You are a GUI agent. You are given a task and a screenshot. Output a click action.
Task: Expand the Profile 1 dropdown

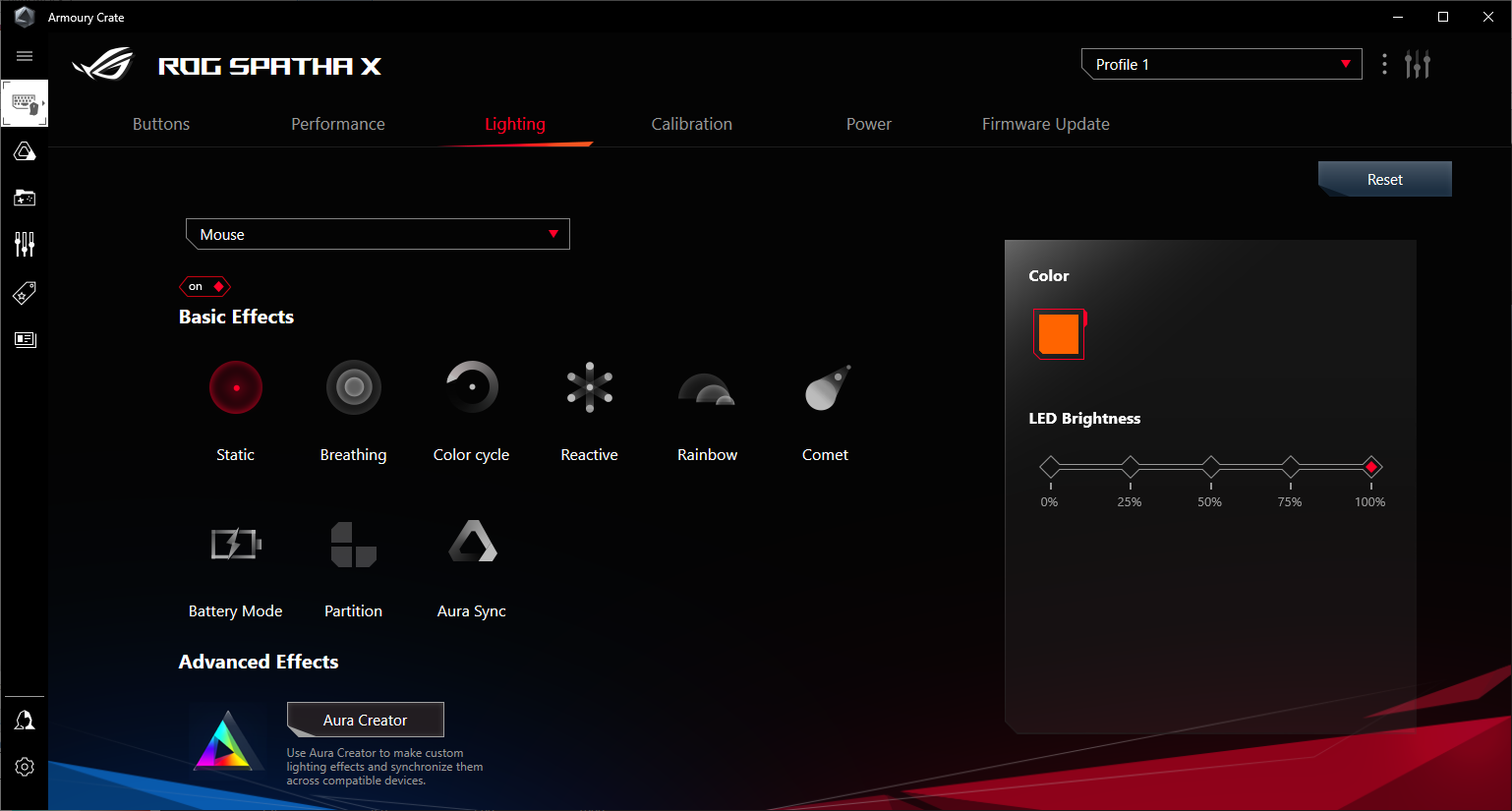coord(1221,64)
